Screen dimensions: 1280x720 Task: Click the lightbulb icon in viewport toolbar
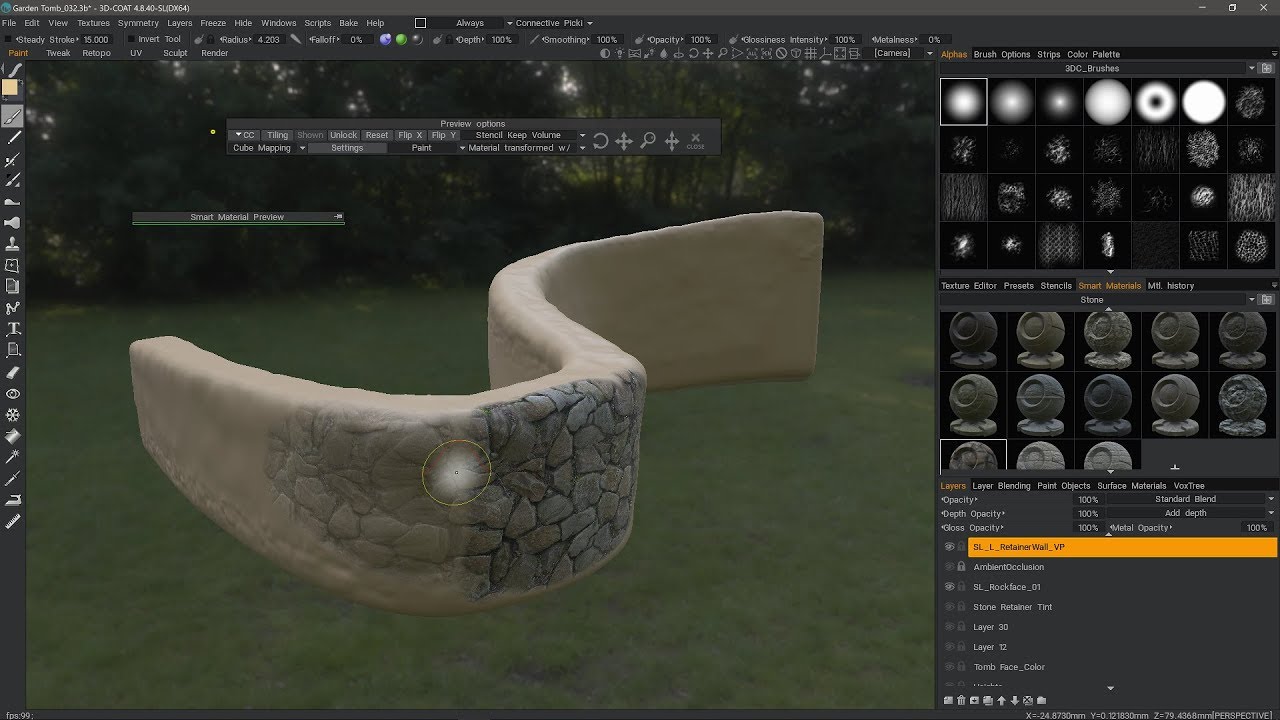coord(618,53)
